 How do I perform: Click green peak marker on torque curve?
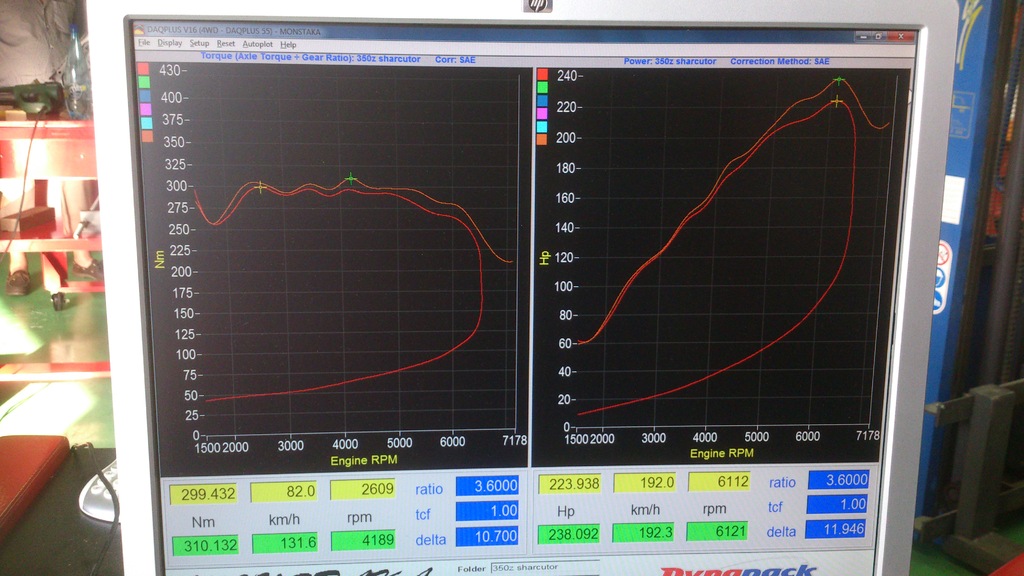[351, 179]
